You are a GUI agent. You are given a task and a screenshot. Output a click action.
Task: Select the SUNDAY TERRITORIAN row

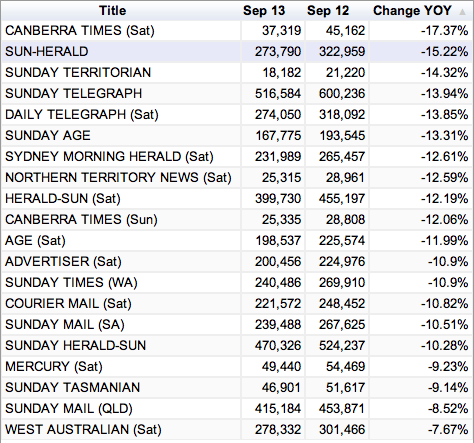(237, 73)
